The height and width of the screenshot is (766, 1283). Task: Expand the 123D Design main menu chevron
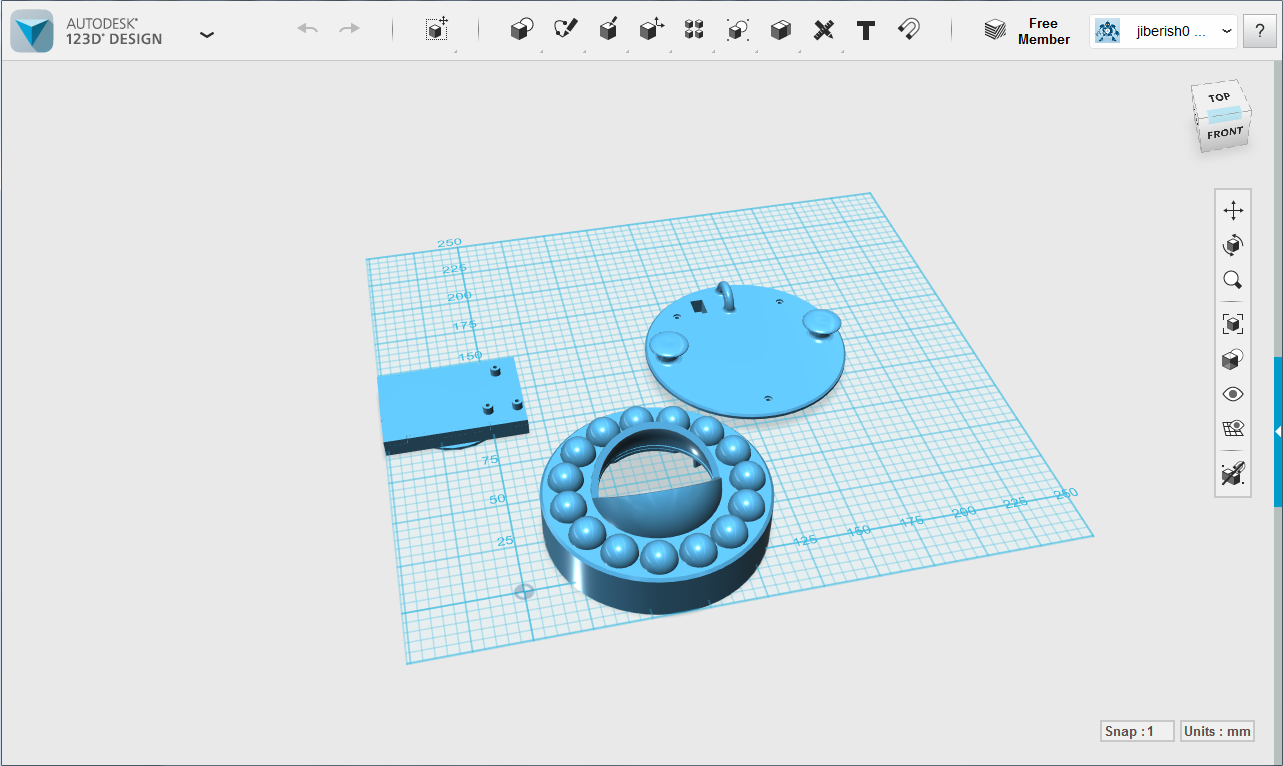coord(207,34)
